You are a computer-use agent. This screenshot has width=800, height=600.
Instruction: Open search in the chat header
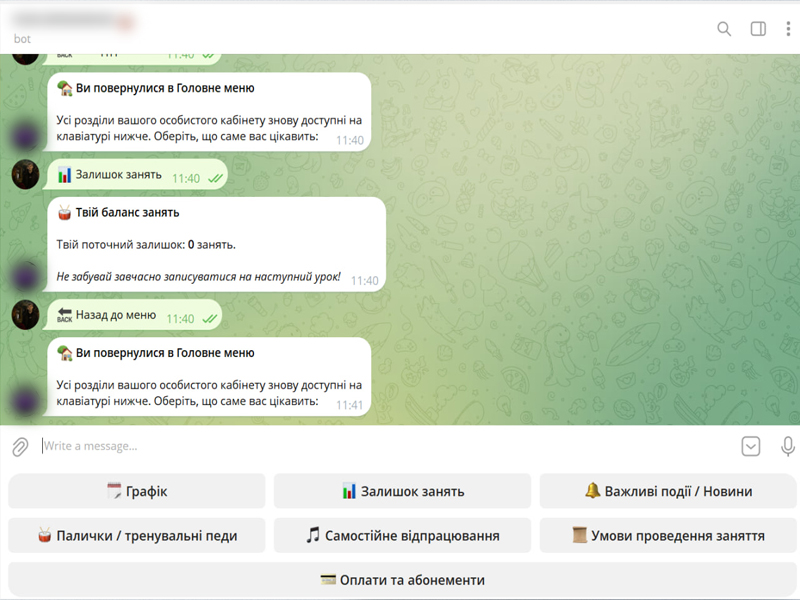click(723, 29)
